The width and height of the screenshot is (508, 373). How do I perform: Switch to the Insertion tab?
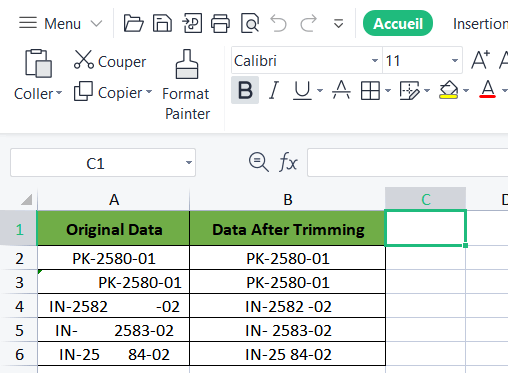[x=480, y=24]
